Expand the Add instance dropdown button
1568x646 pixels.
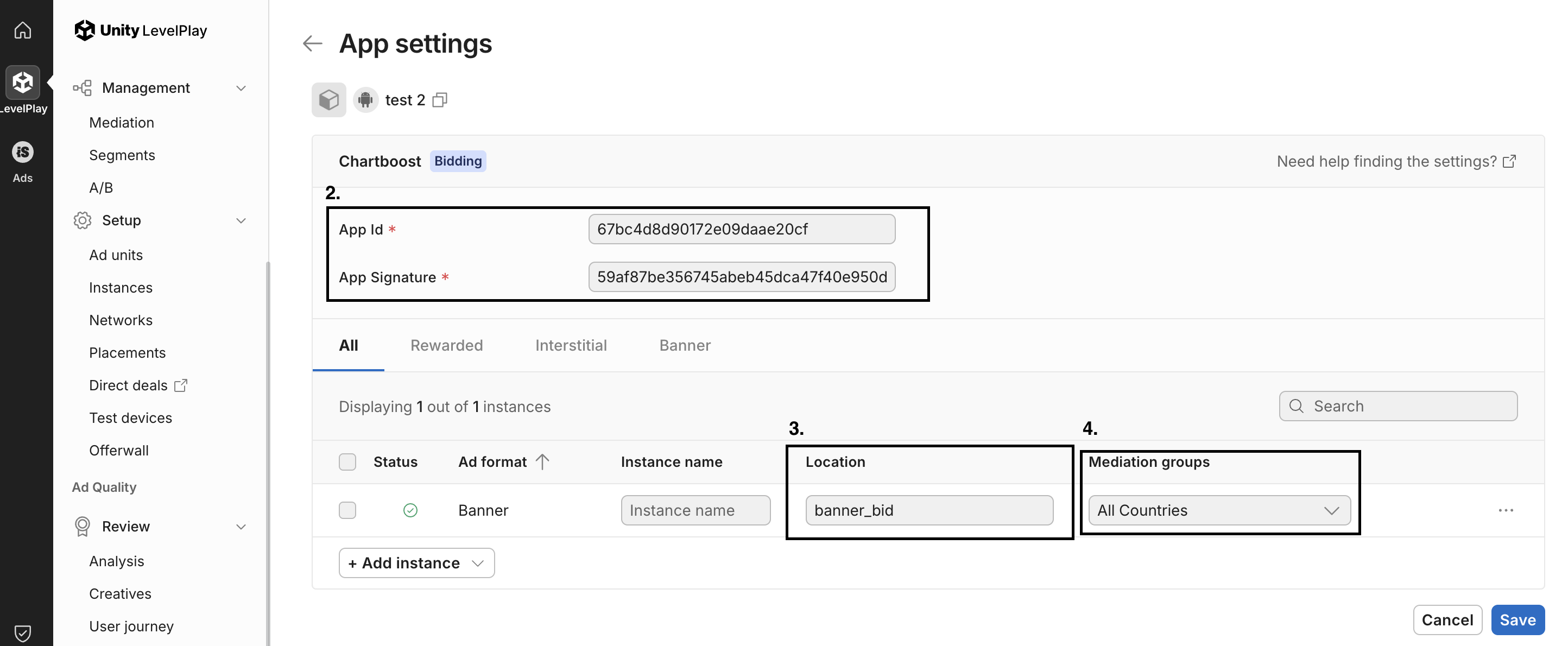coord(416,562)
